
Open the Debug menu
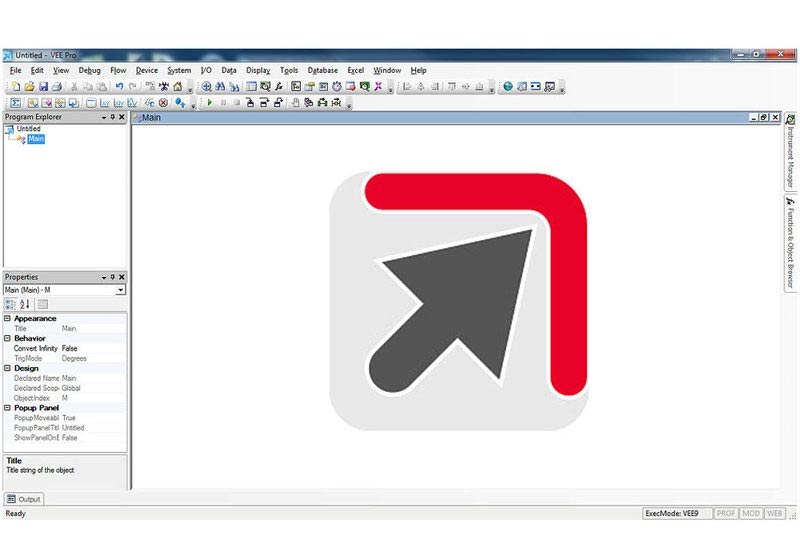[89, 70]
